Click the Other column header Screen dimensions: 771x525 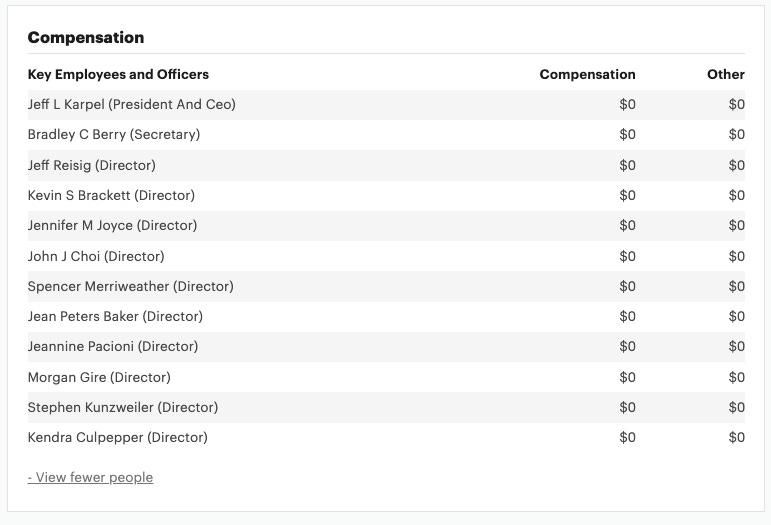[x=726, y=74]
